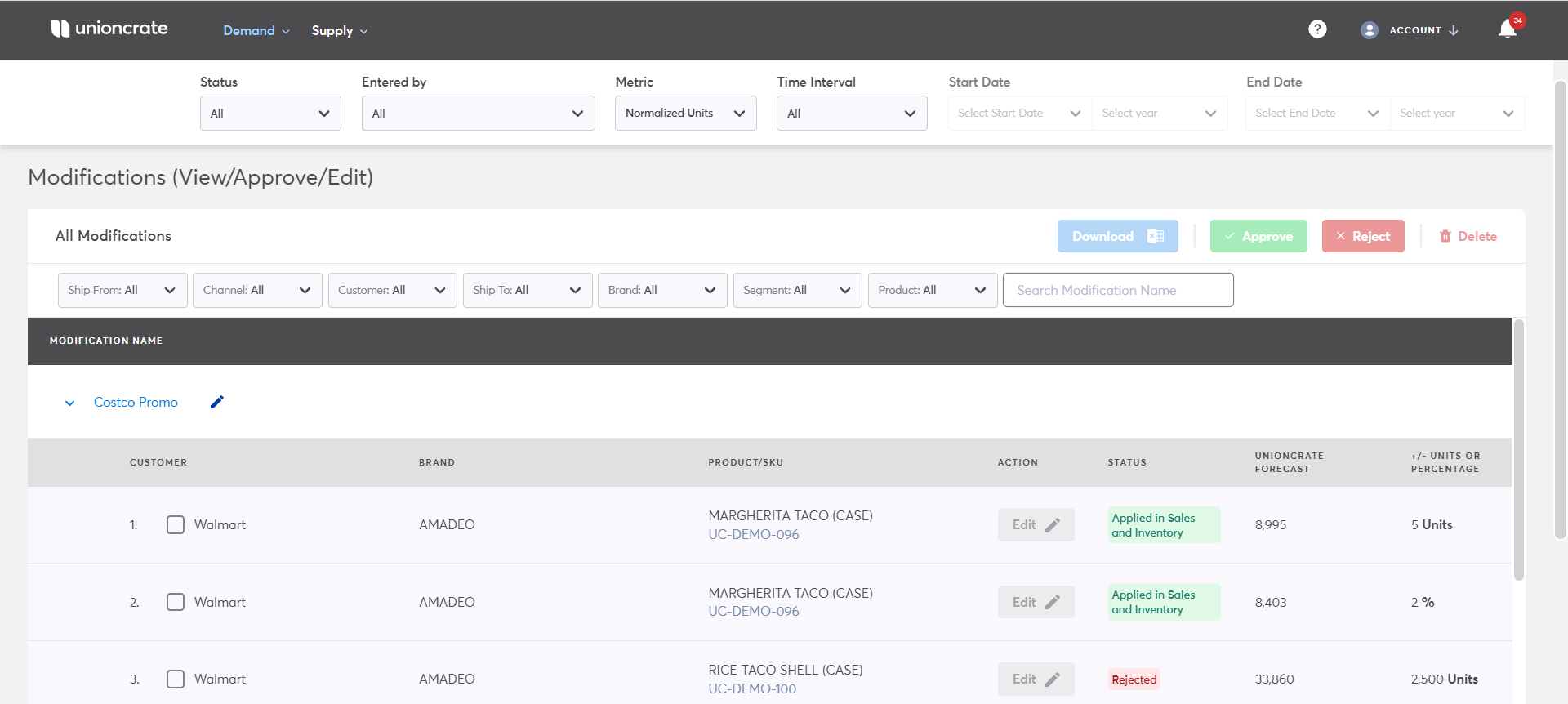The image size is (1568, 704).
Task: Focus the Search Modification Name field
Action: pos(1117,290)
